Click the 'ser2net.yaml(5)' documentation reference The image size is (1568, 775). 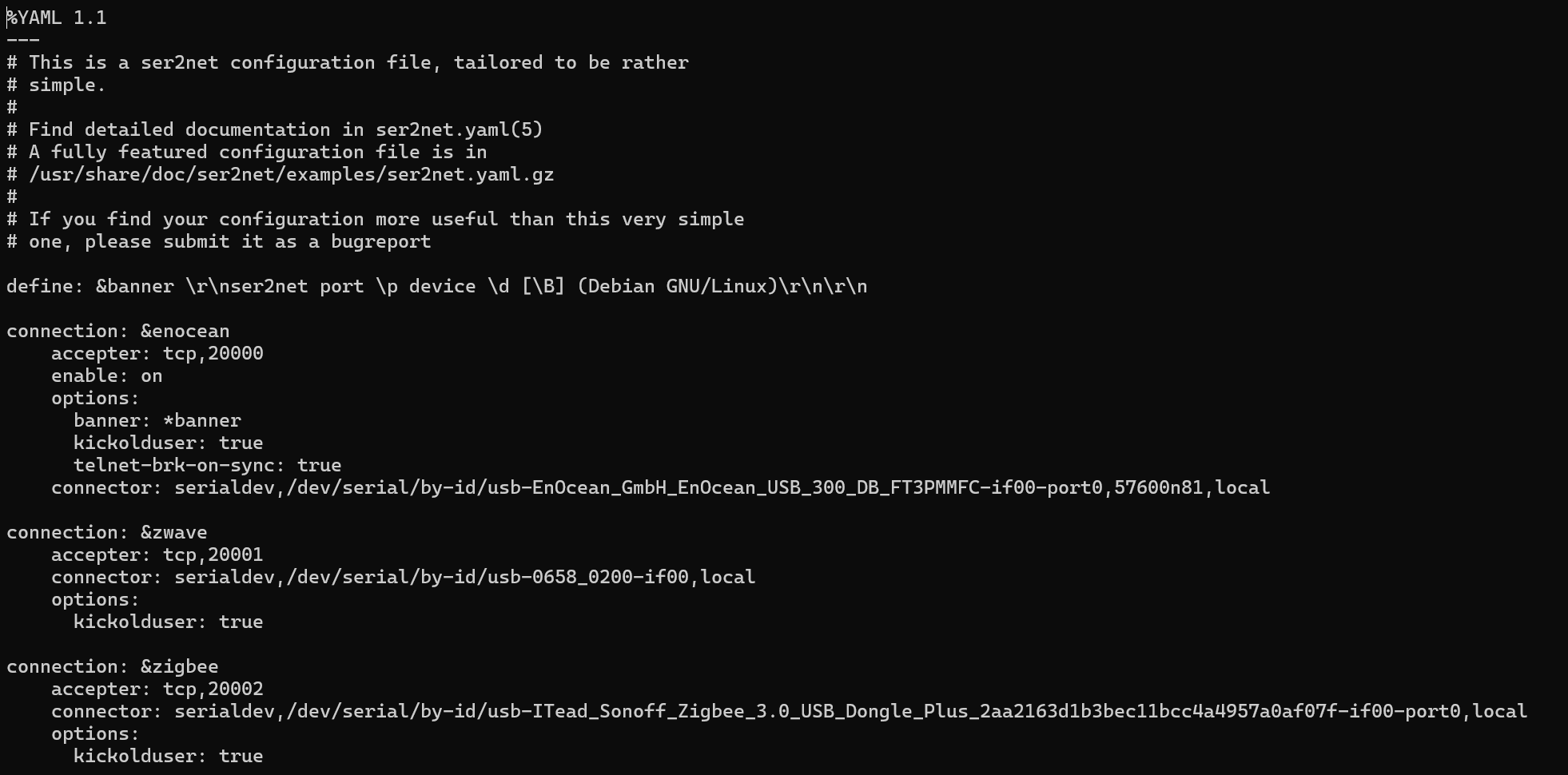(460, 129)
